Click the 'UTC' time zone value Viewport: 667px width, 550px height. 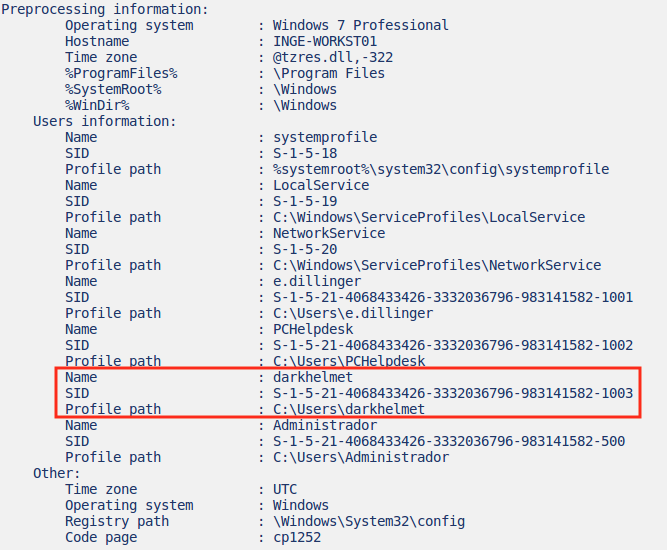[285, 489]
